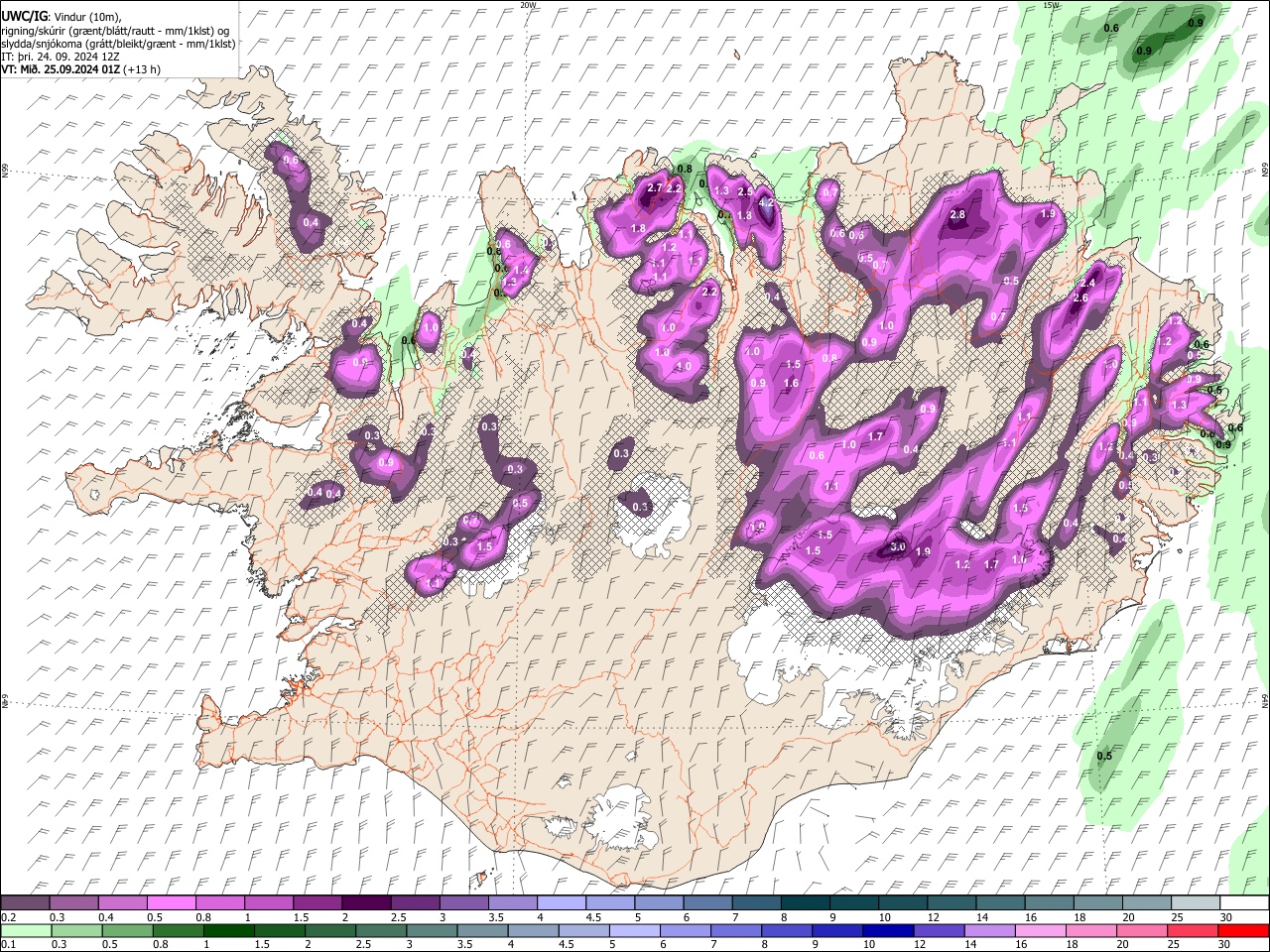Viewport: 1270px width, 952px height.
Task: Click the white swatch above 30 in top legend row
Action: tap(1243, 903)
